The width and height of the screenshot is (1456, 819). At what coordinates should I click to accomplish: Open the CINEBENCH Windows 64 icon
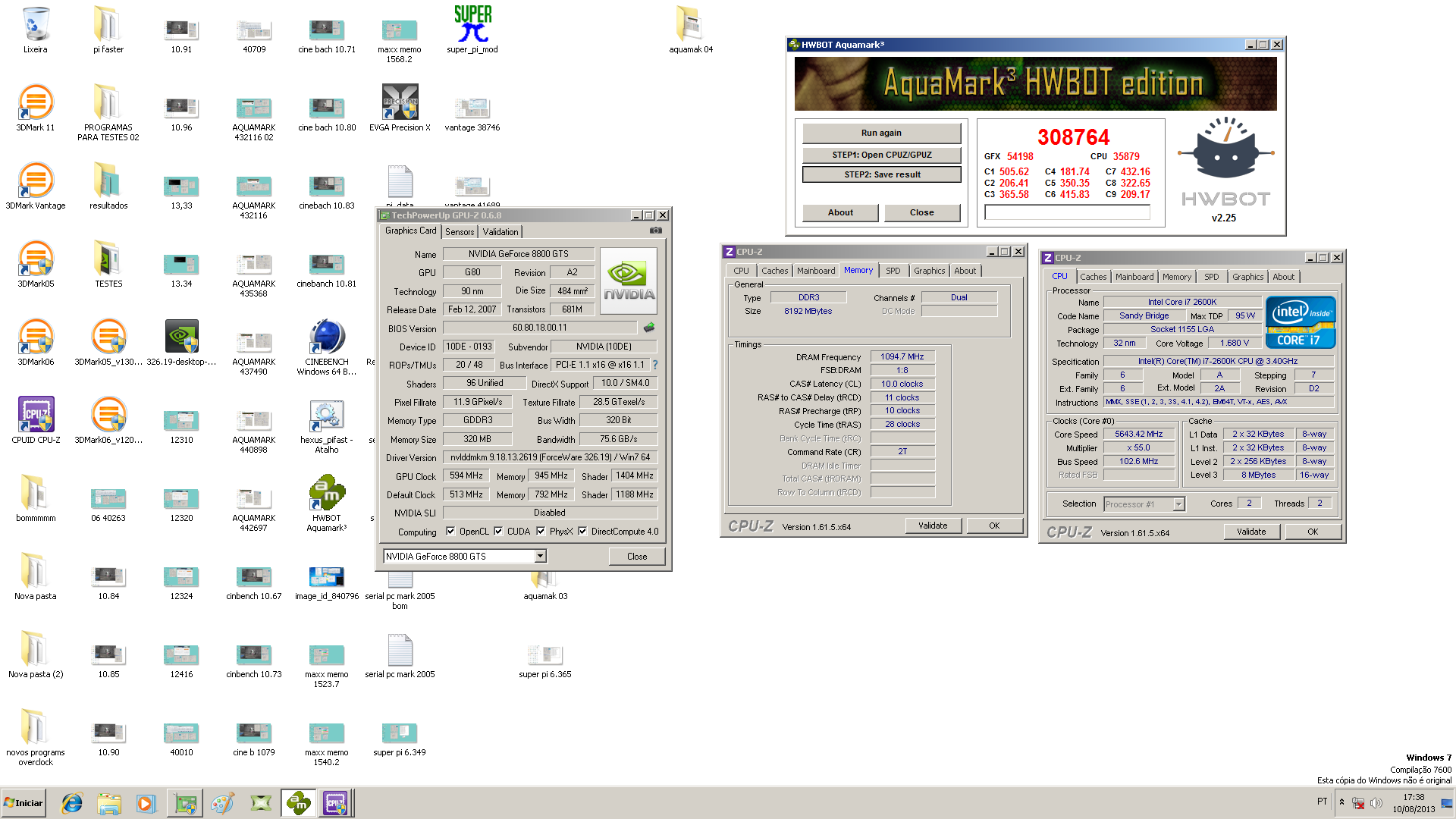click(x=327, y=337)
